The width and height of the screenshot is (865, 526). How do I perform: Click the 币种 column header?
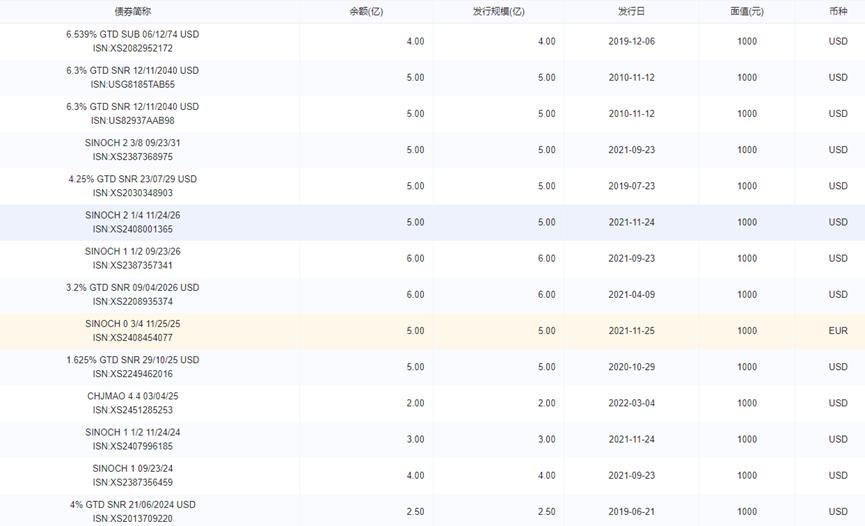point(838,11)
